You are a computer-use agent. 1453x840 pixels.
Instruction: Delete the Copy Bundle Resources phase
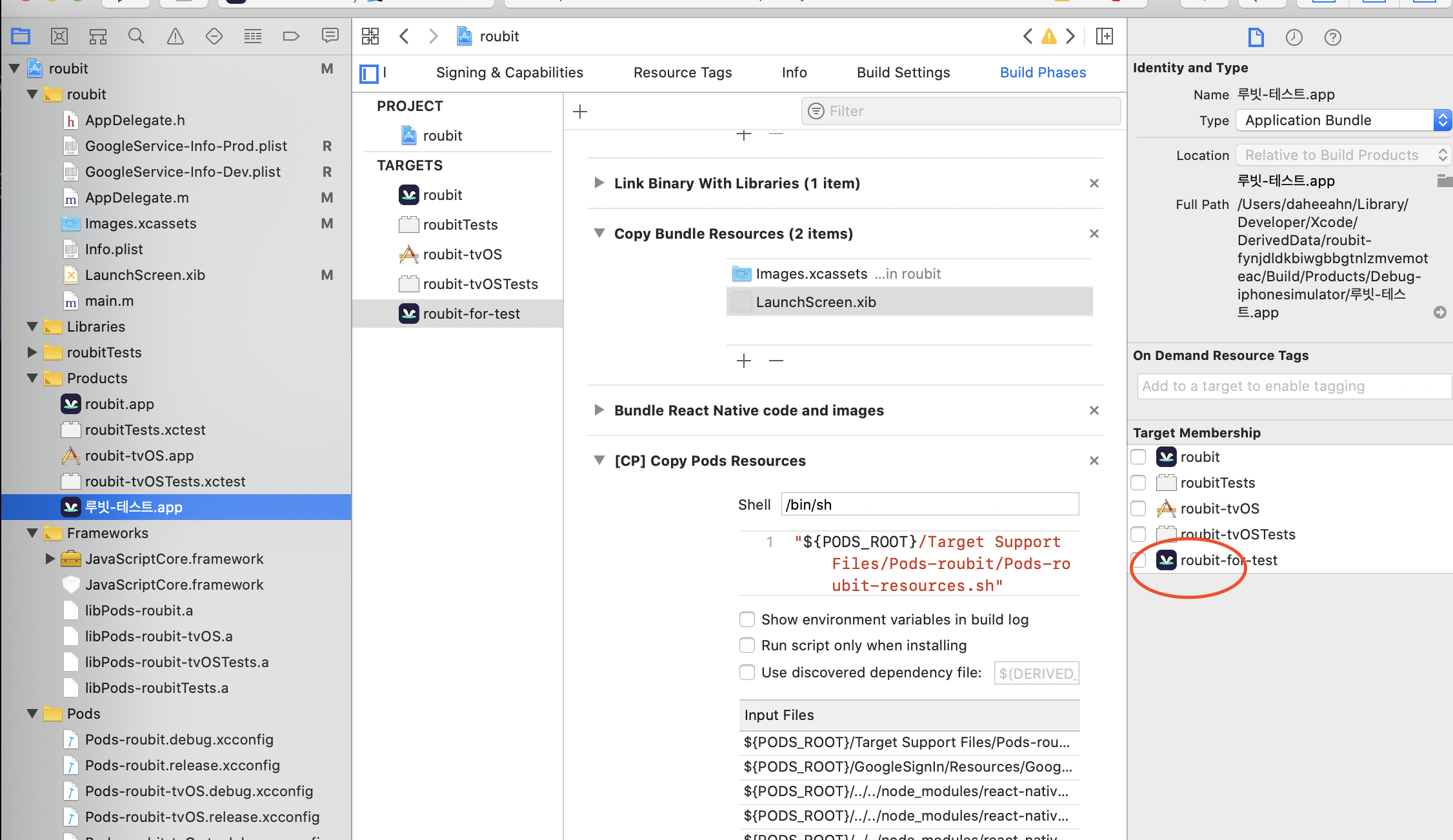[x=1094, y=234]
